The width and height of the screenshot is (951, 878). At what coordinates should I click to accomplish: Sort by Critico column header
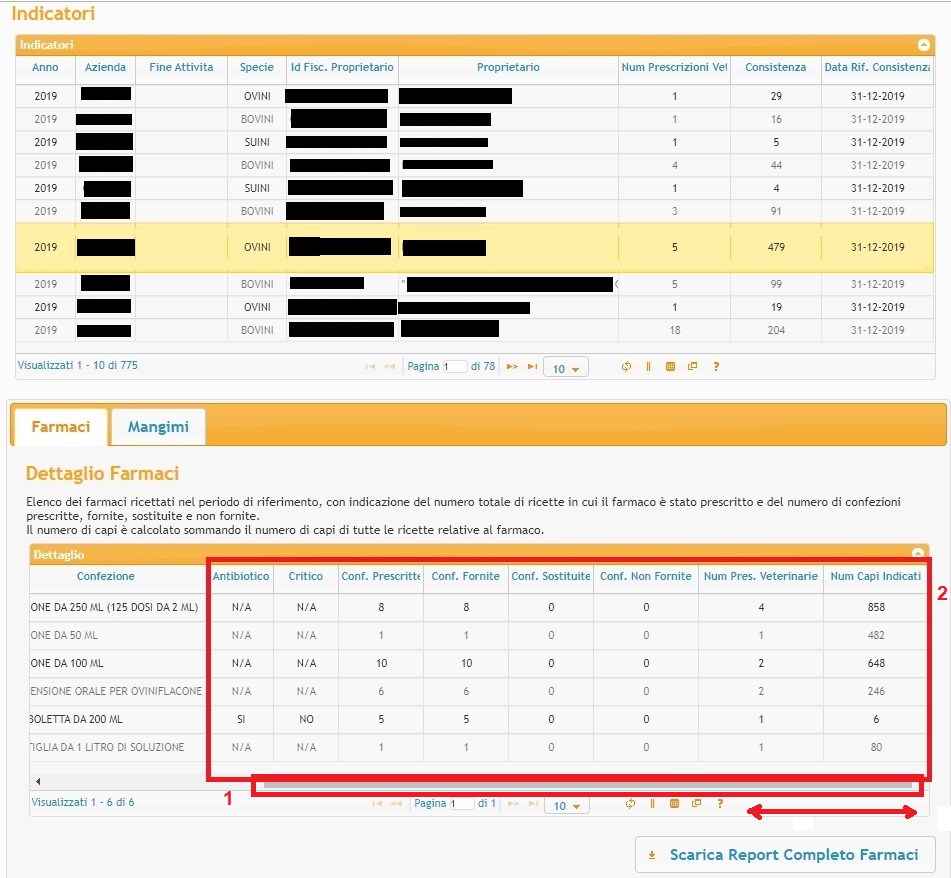tap(306, 576)
